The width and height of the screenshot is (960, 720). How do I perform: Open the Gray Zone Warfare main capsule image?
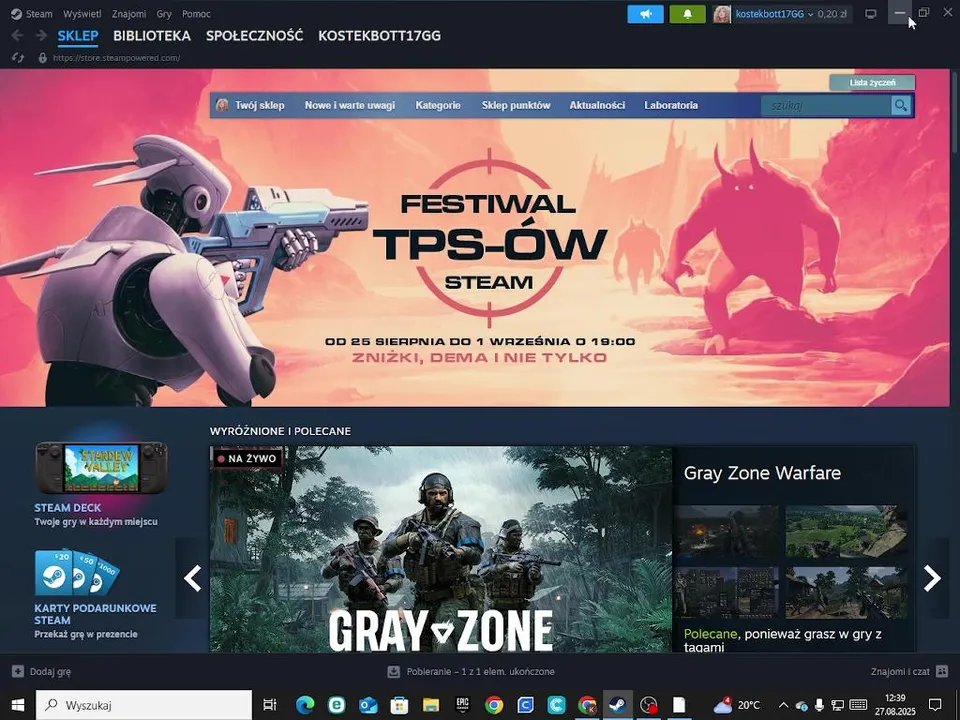[x=441, y=549]
